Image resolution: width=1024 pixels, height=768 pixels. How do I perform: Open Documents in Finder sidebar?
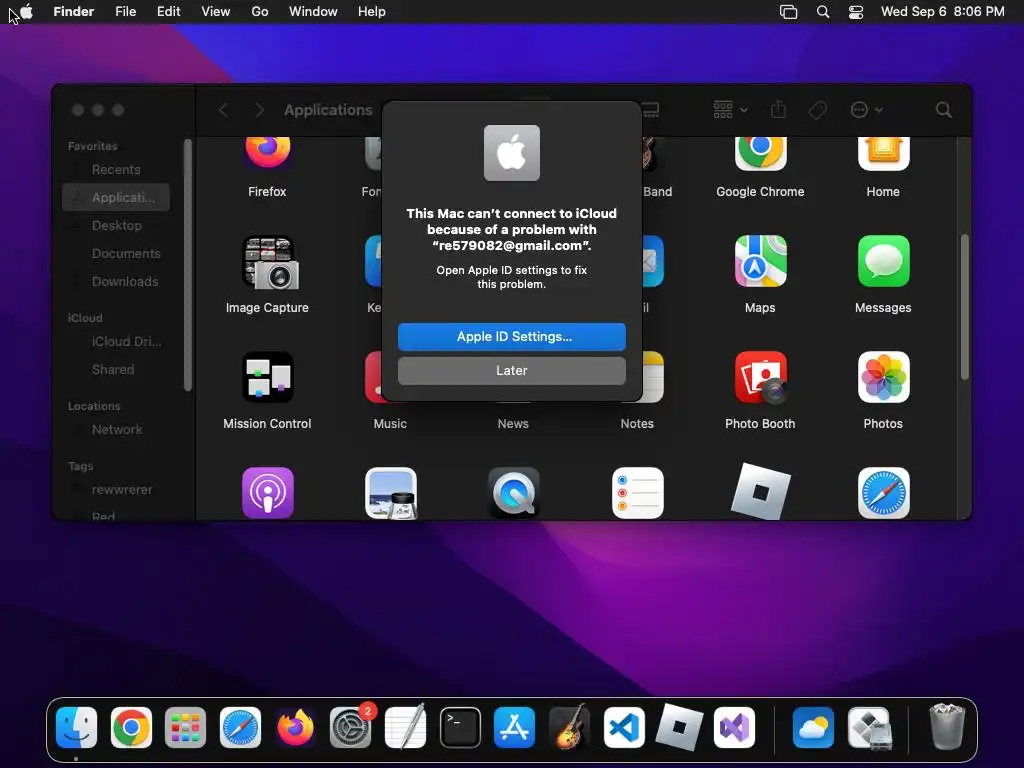coord(116,253)
